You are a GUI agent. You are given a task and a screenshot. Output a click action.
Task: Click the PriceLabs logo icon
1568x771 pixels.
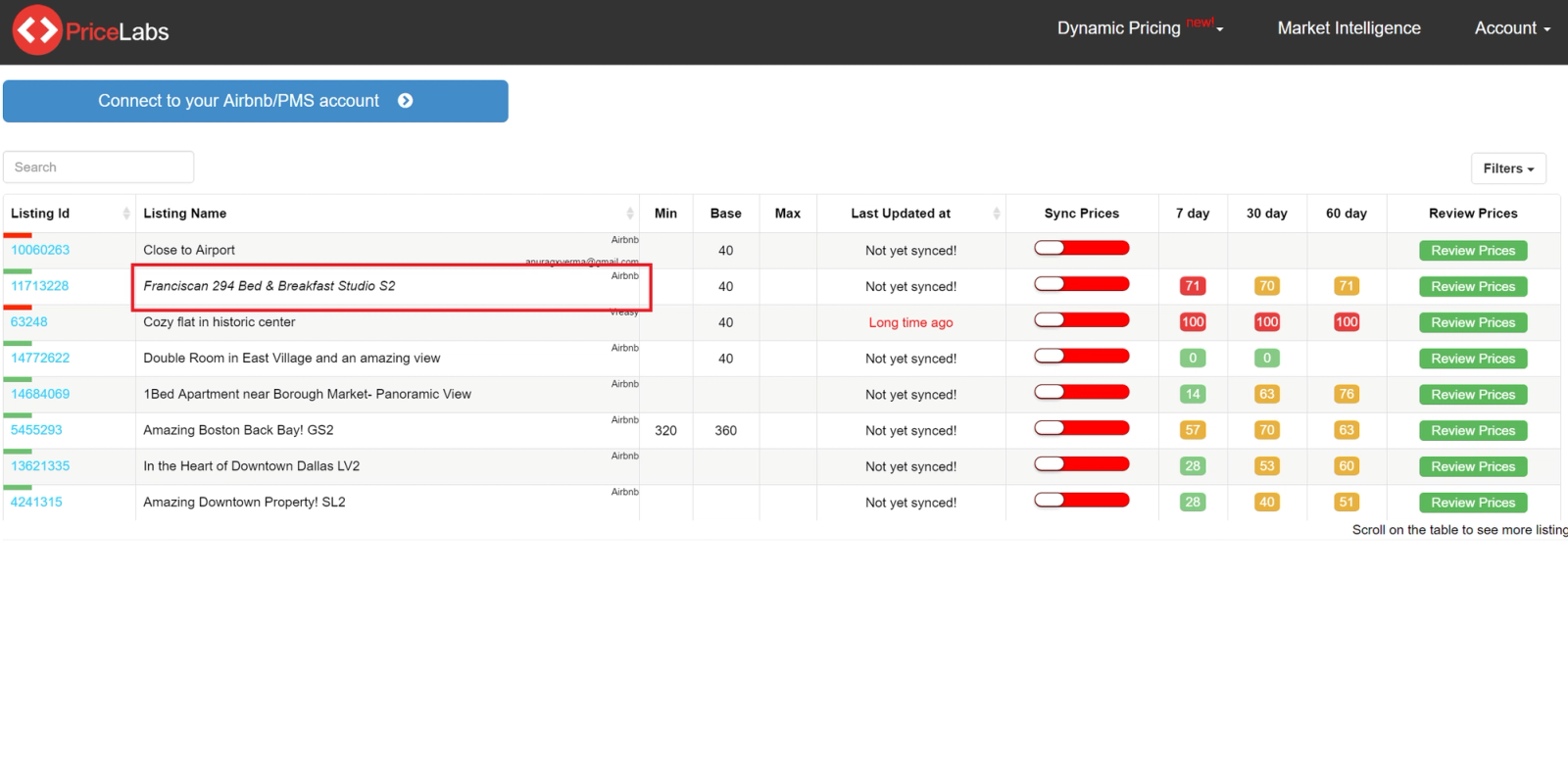[37, 30]
